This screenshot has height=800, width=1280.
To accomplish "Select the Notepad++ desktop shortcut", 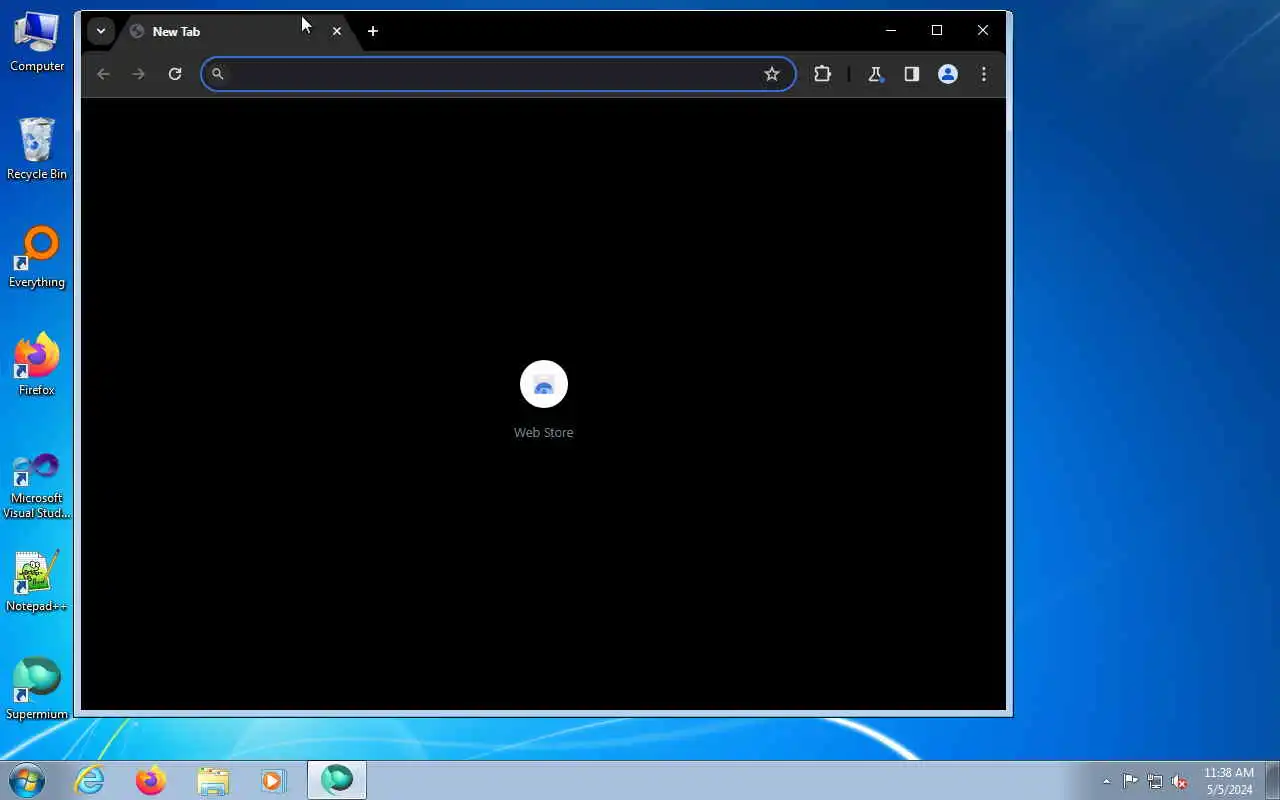I will click(37, 581).
